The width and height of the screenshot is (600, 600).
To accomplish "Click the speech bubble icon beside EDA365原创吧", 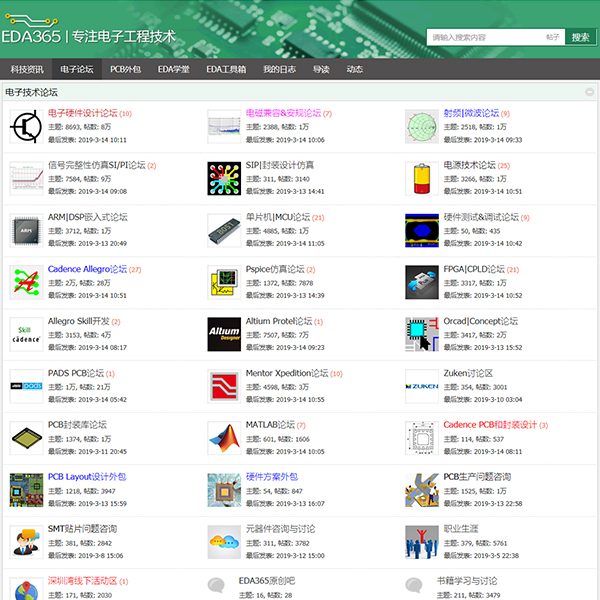I will [x=216, y=585].
